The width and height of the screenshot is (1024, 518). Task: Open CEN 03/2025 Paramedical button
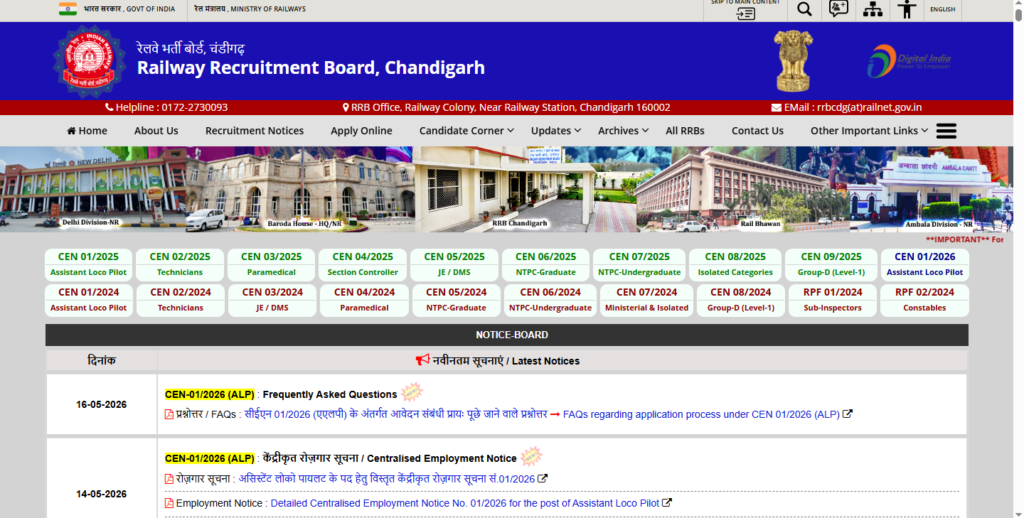(x=271, y=265)
